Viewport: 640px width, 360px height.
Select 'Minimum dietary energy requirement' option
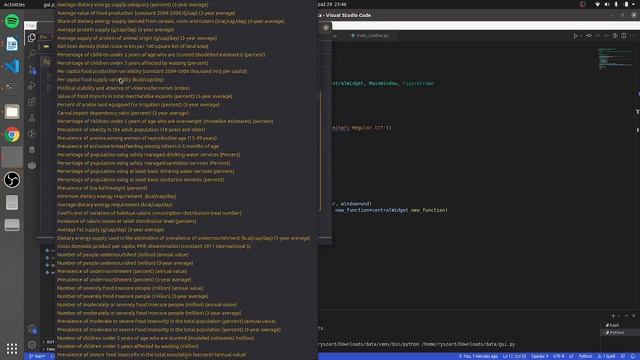117,196
